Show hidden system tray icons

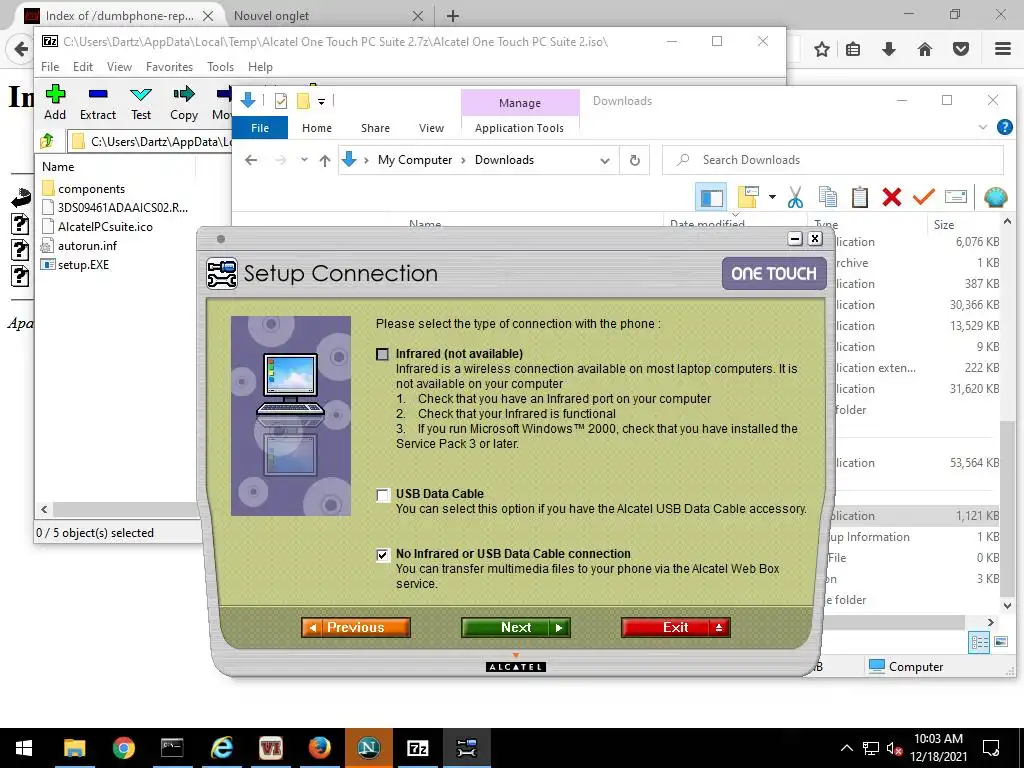tap(846, 748)
